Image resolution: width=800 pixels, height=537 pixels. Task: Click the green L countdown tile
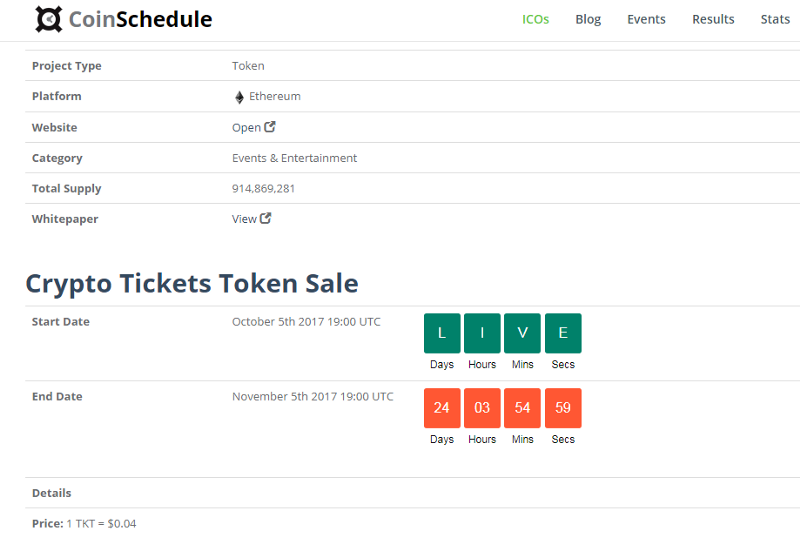442,333
